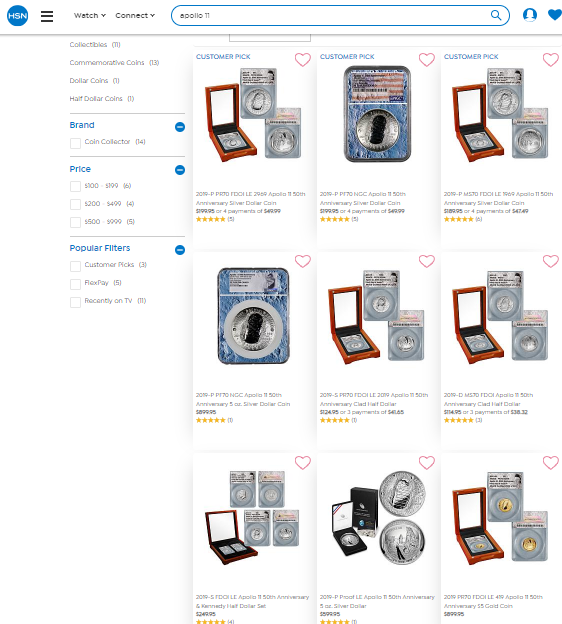Collapse the Popular Filters section
Screen dimensions: 562x624
180,250
